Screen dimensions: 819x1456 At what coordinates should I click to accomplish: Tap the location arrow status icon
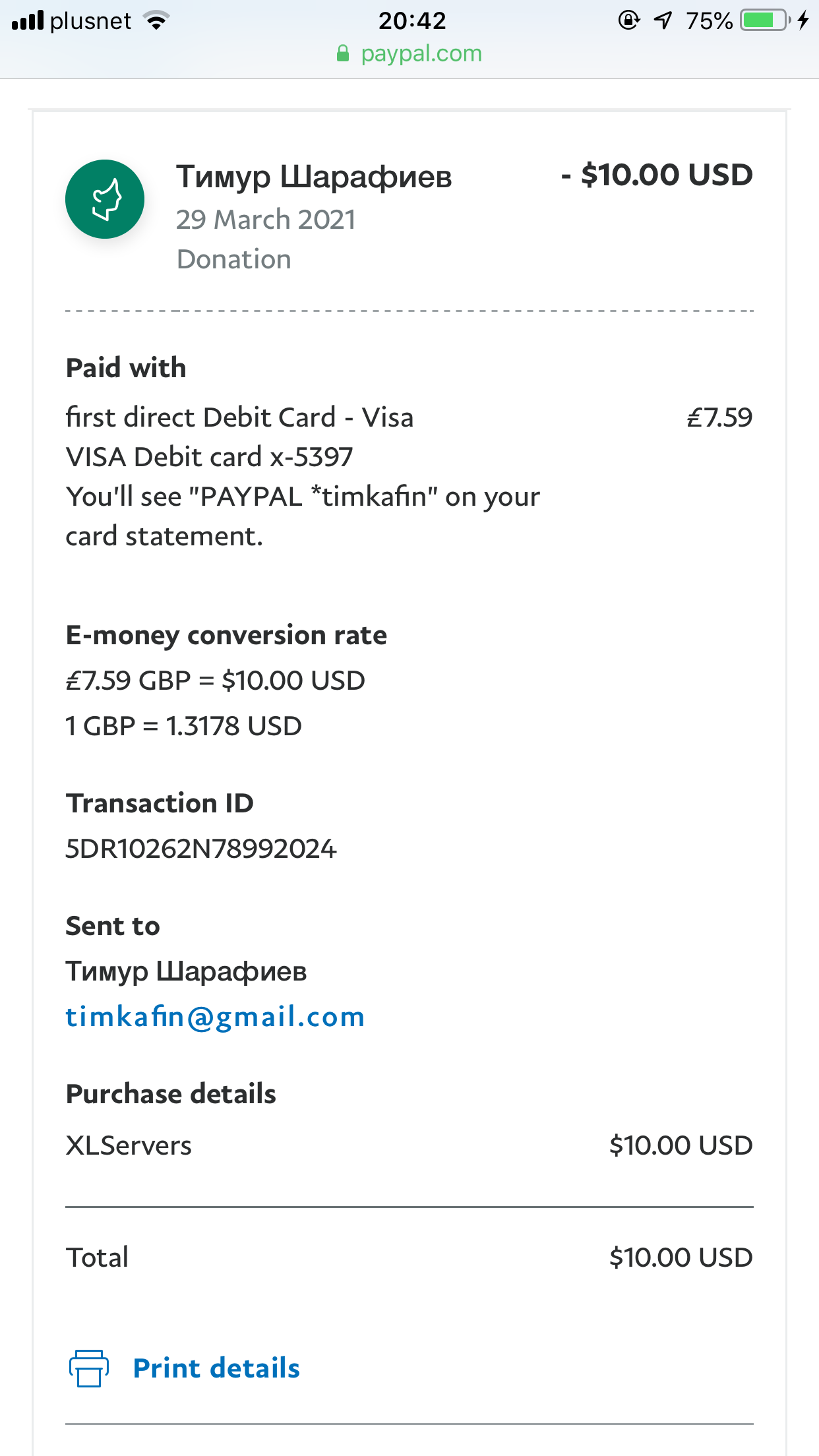[663, 20]
